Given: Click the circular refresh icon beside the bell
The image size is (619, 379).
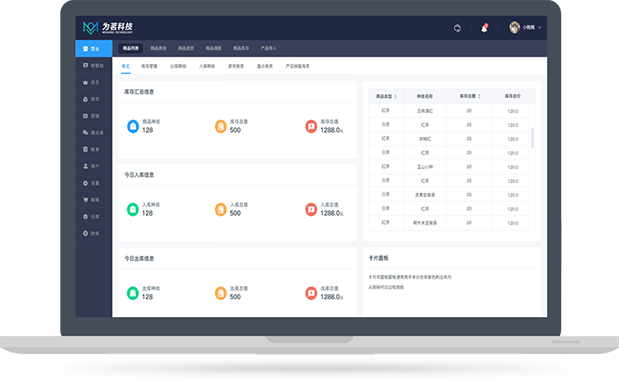Looking at the screenshot, I should coord(457,28).
